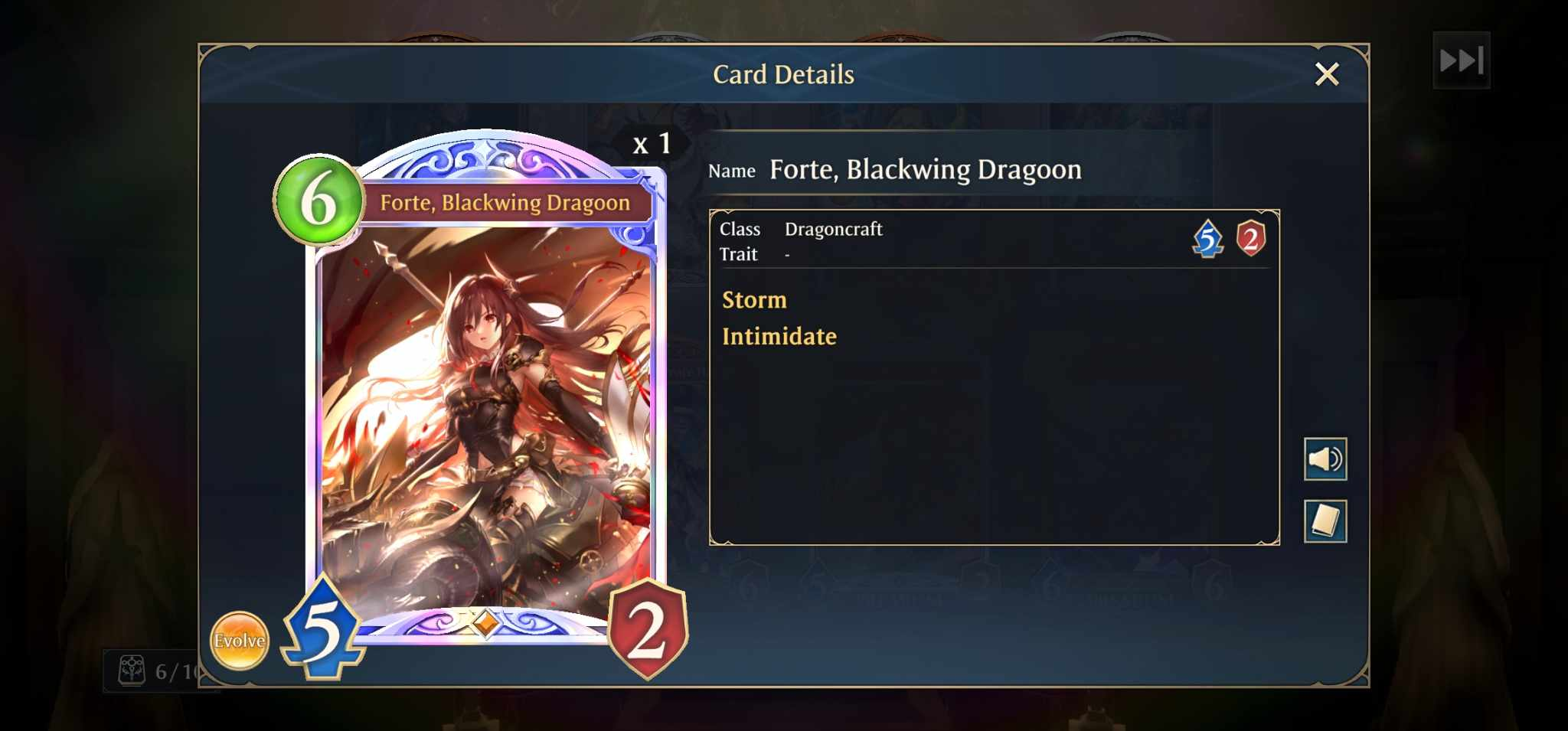
Task: Click the small defense 2 icon in details
Action: pos(1251,238)
